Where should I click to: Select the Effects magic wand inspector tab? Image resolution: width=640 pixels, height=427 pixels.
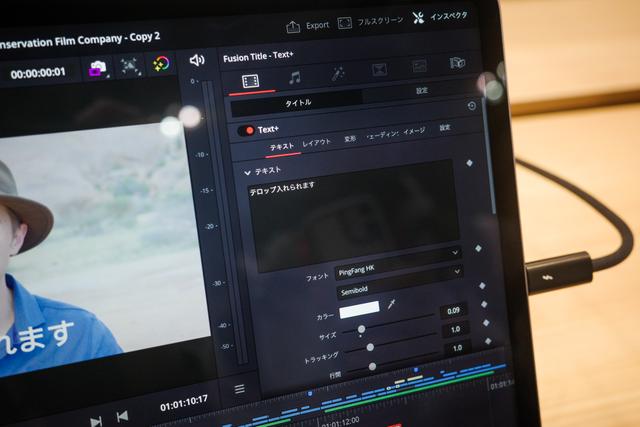tap(338, 73)
